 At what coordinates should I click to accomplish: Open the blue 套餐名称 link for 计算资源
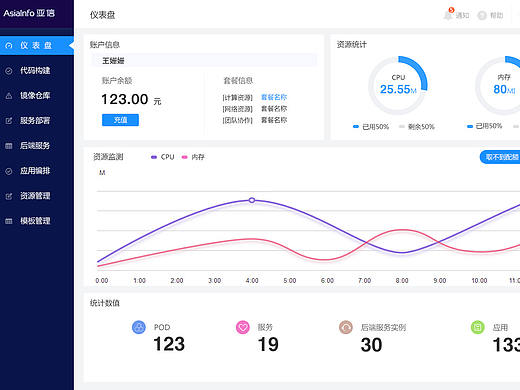coord(274,97)
